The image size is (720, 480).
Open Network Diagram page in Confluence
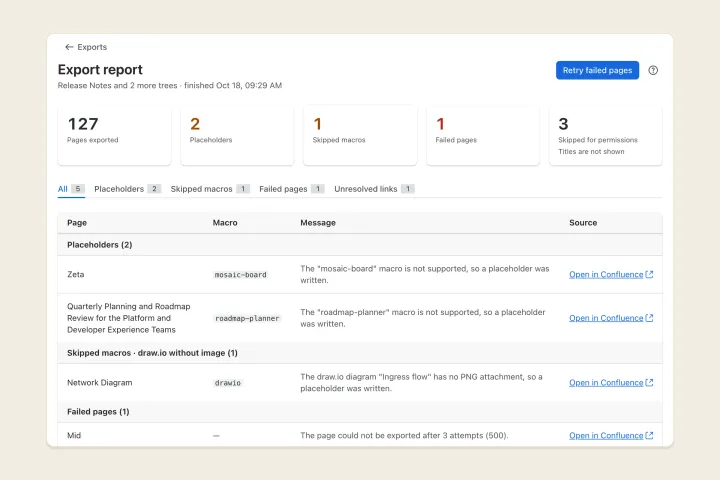point(606,383)
